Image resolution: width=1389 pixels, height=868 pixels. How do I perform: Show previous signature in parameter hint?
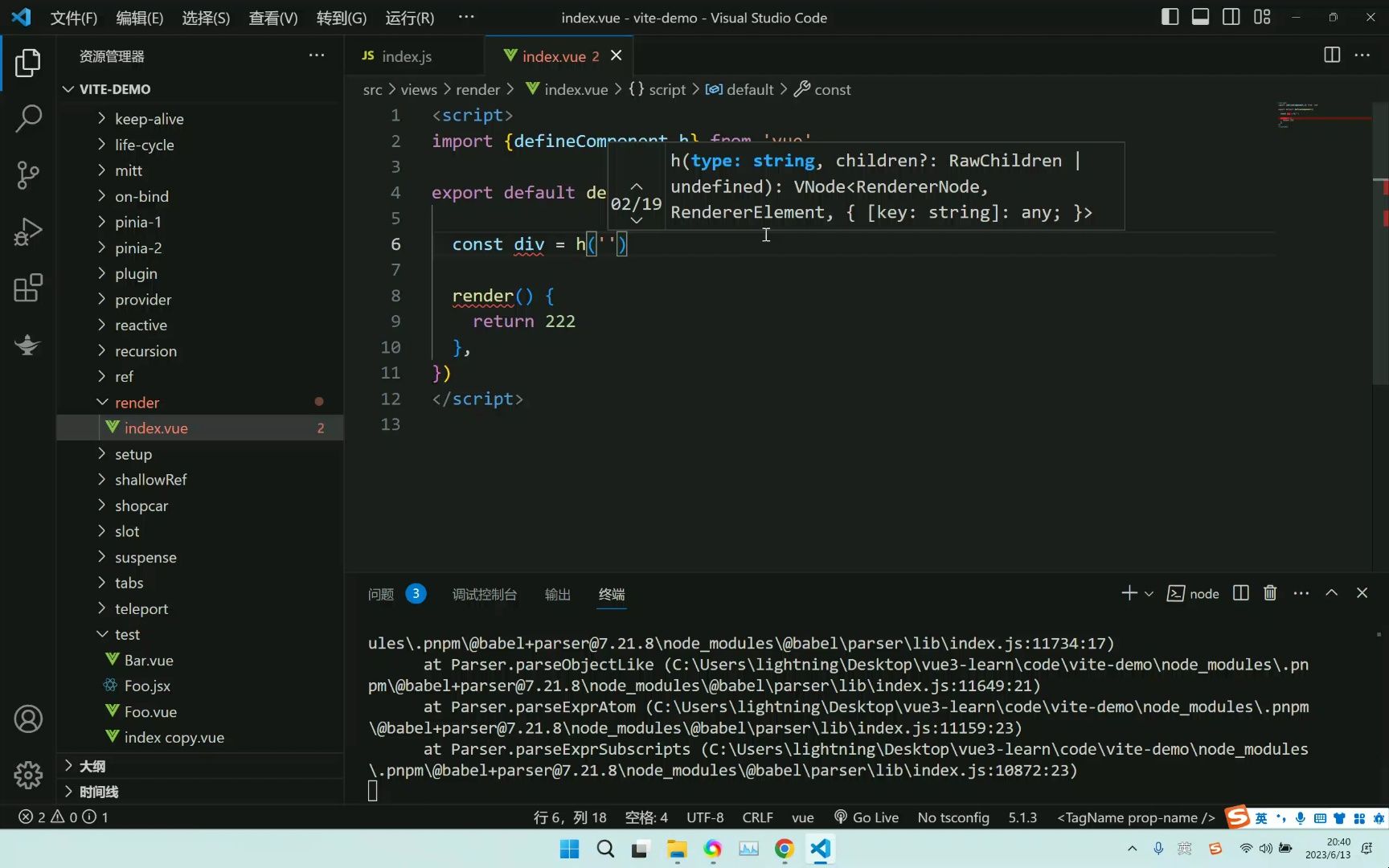click(x=636, y=186)
